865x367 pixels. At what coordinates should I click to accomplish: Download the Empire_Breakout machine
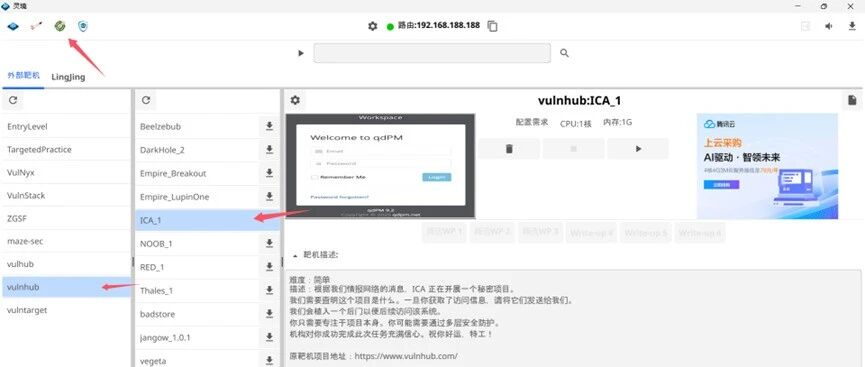(269, 173)
